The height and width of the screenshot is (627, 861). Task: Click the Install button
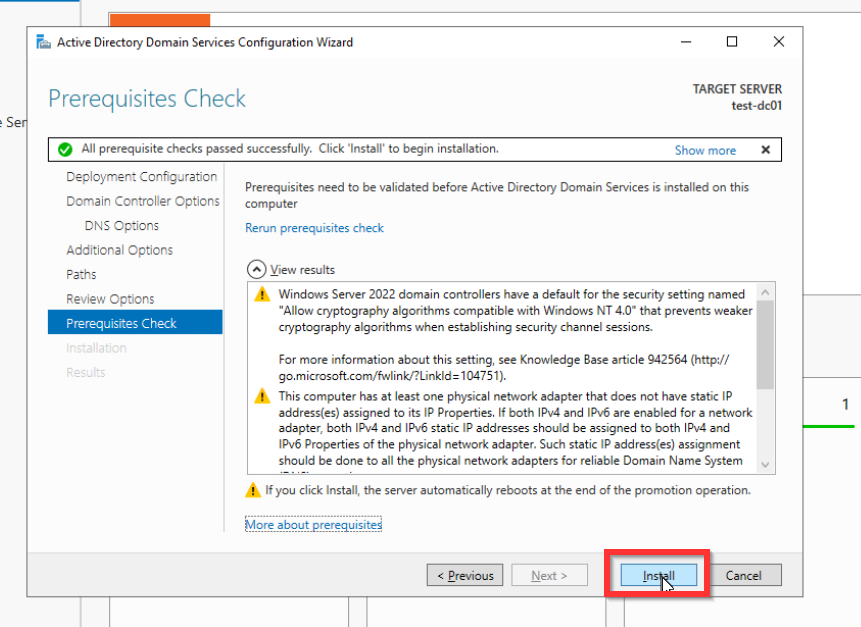coord(658,575)
